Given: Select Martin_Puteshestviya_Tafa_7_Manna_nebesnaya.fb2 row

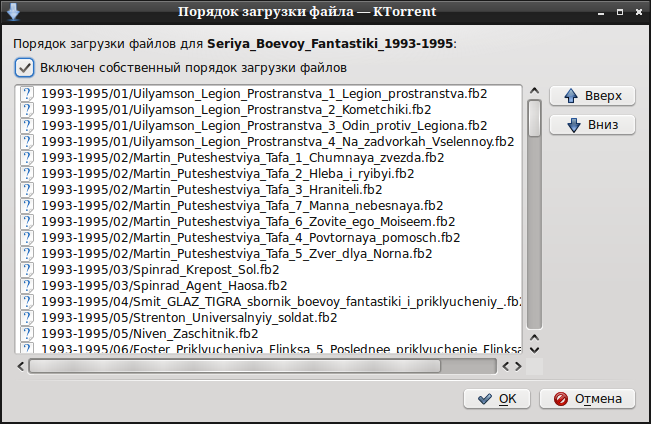Looking at the screenshot, I should (x=269, y=206).
